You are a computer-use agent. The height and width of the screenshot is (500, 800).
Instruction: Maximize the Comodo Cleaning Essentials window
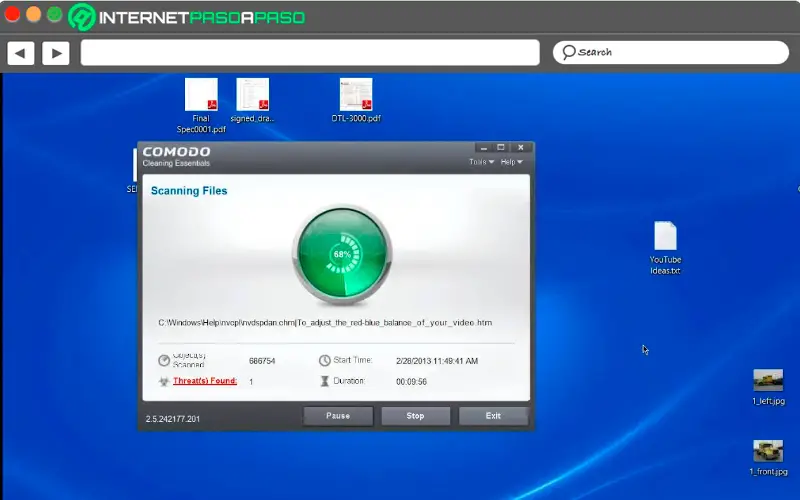coord(501,147)
